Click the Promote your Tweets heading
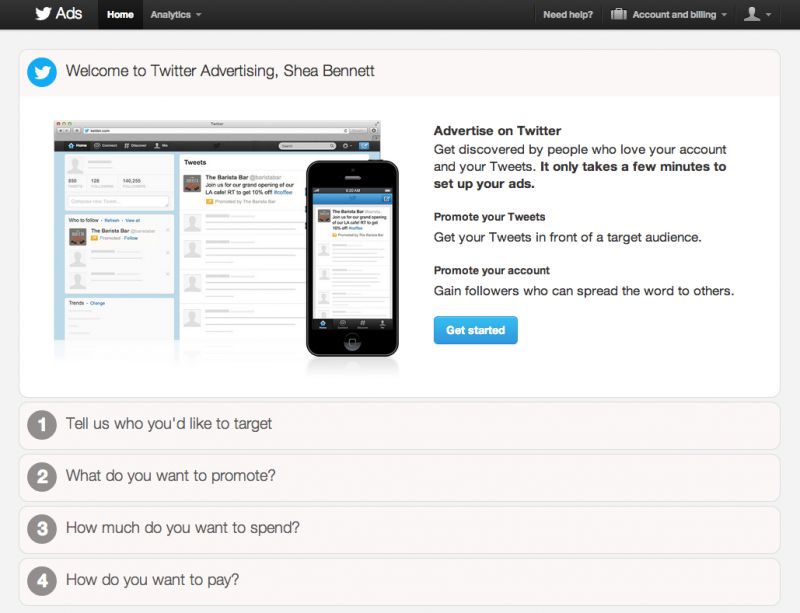The height and width of the screenshot is (613, 800). click(x=489, y=217)
